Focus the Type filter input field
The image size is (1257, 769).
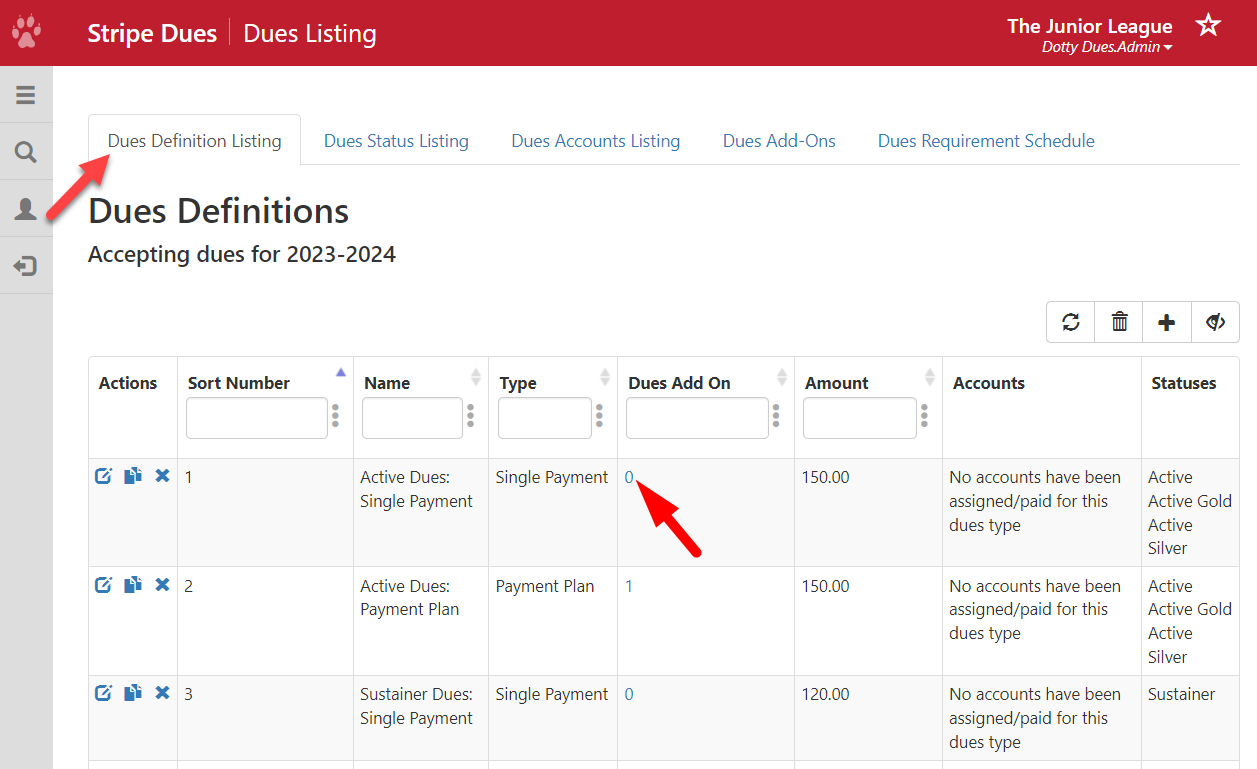click(545, 418)
